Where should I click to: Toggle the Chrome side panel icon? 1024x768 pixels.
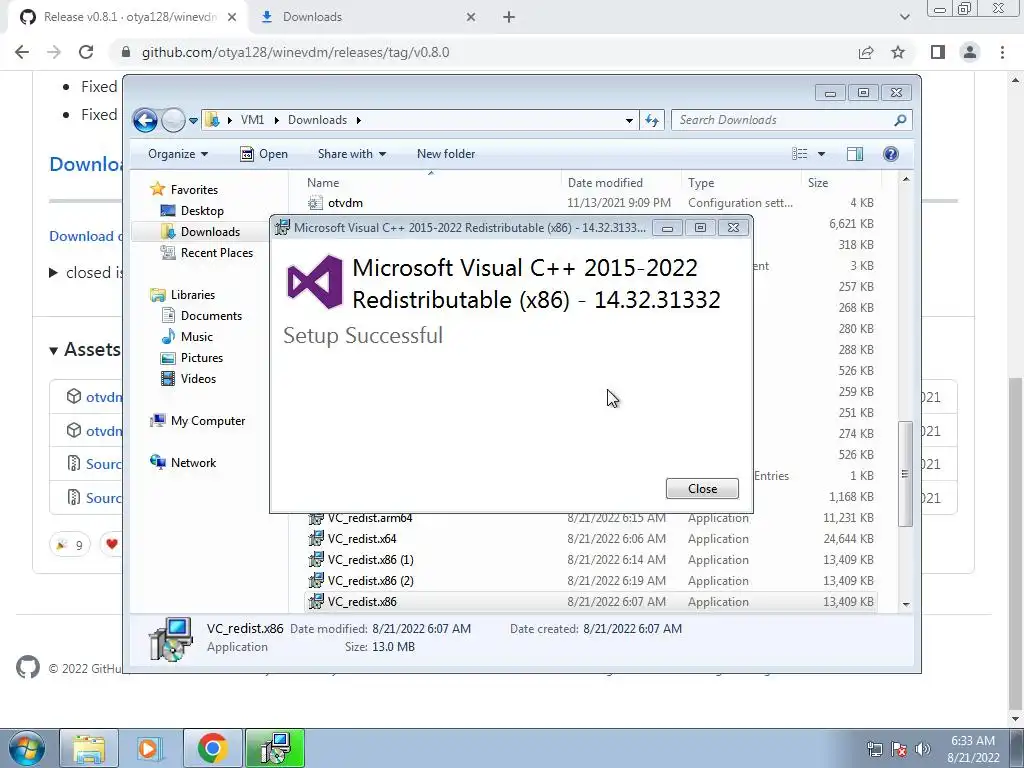(938, 52)
